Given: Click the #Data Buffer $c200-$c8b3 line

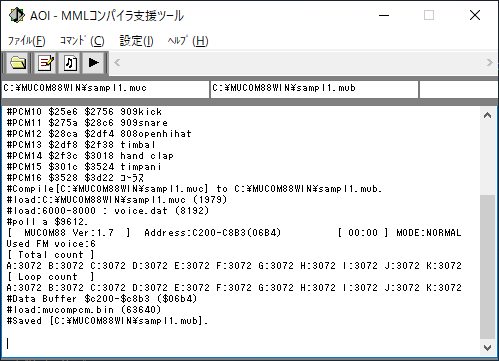Looking at the screenshot, I should click(102, 299).
